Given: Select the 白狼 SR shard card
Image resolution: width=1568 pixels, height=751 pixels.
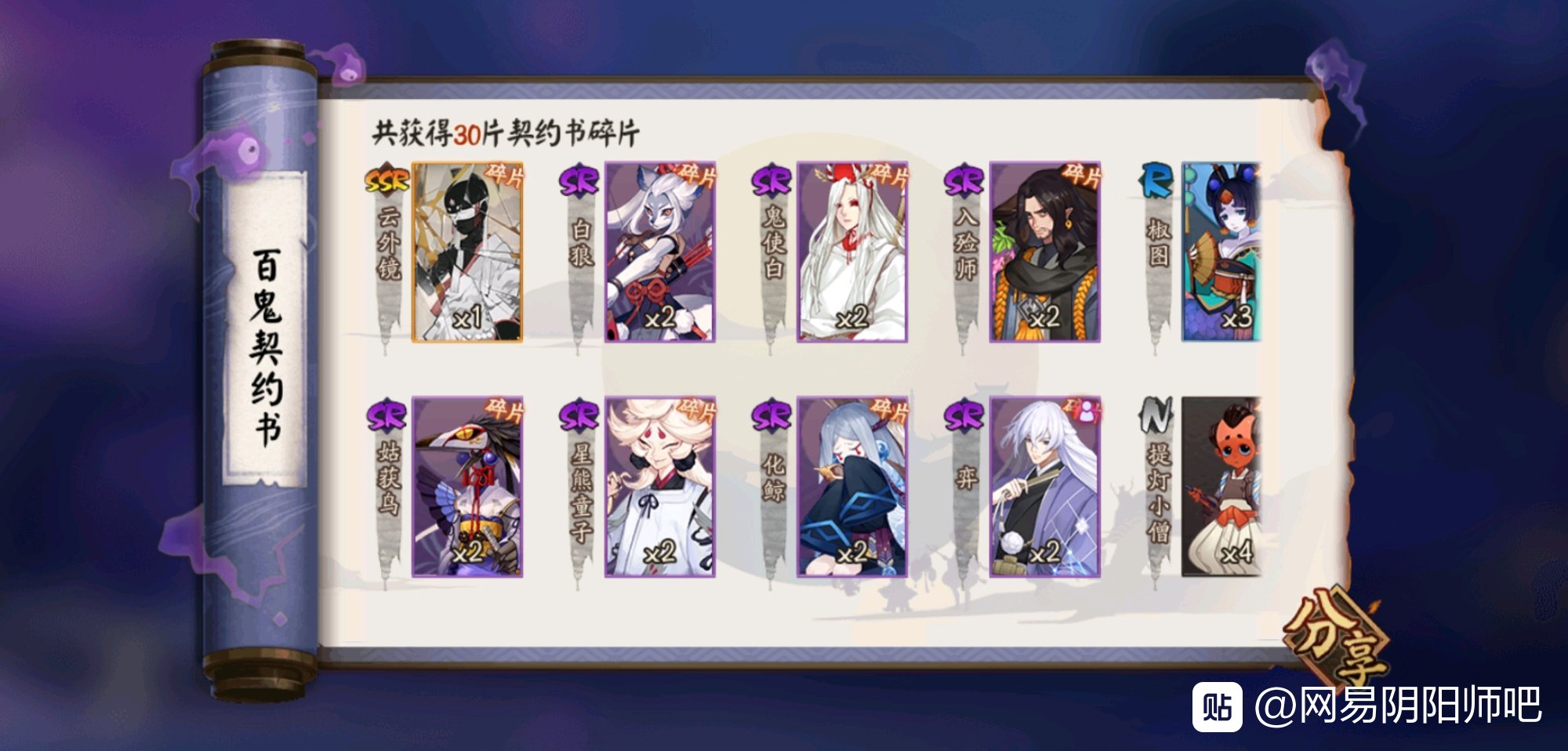Looking at the screenshot, I should 659,252.
